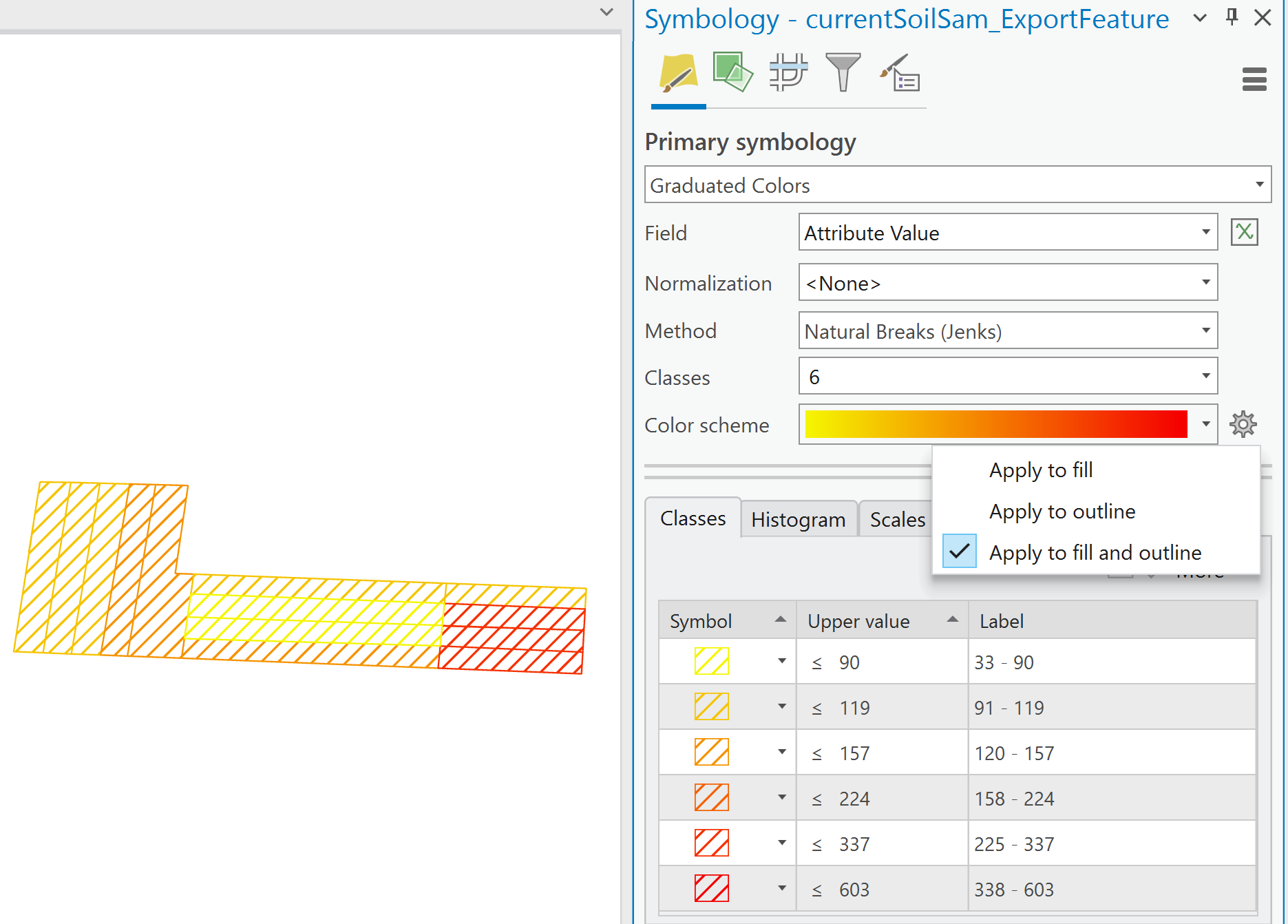Click the label cell '338 - 603'
1288x924 pixels.
(x=1112, y=889)
